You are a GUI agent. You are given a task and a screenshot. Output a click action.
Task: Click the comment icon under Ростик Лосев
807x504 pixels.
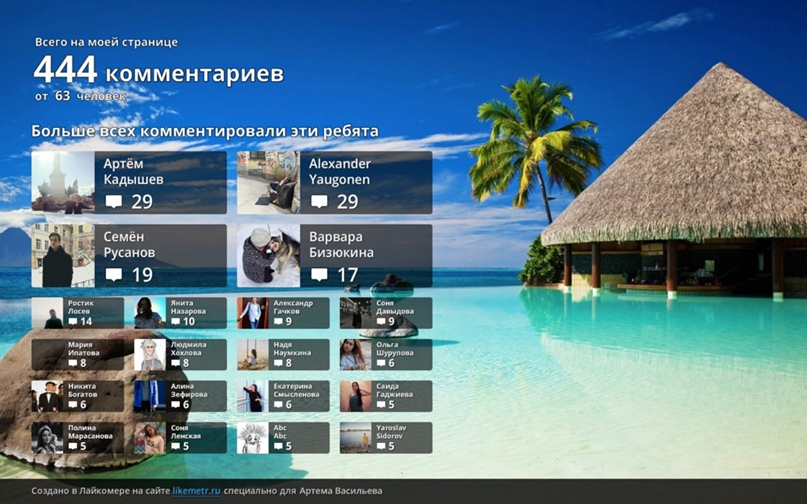[x=73, y=322]
